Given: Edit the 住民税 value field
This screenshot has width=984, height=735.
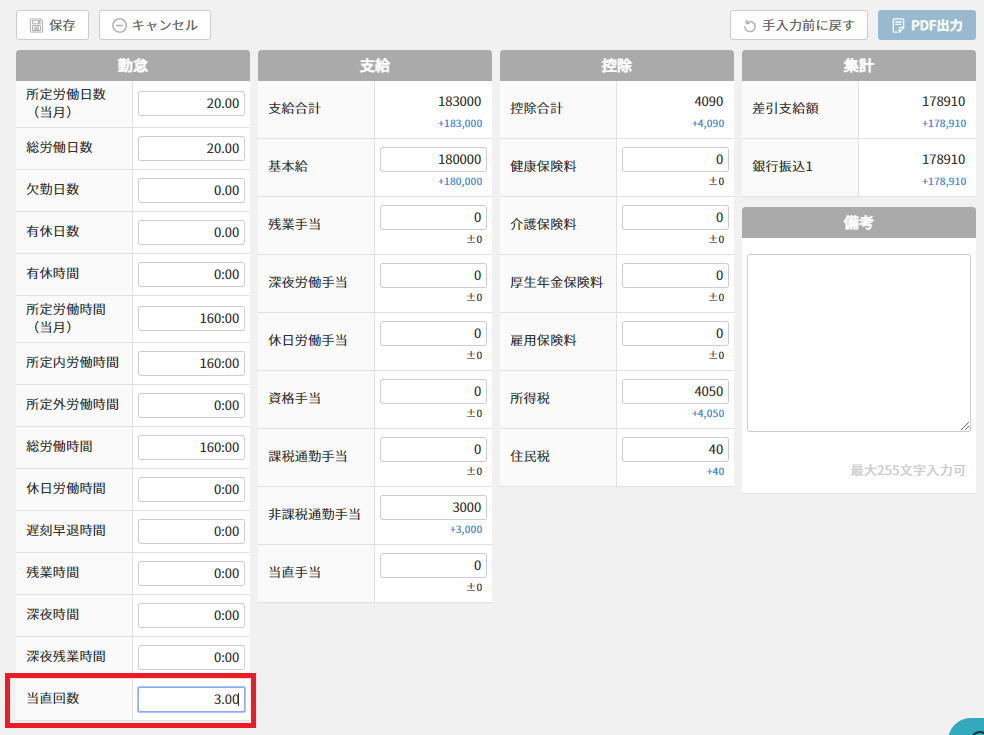Looking at the screenshot, I should tap(675, 449).
